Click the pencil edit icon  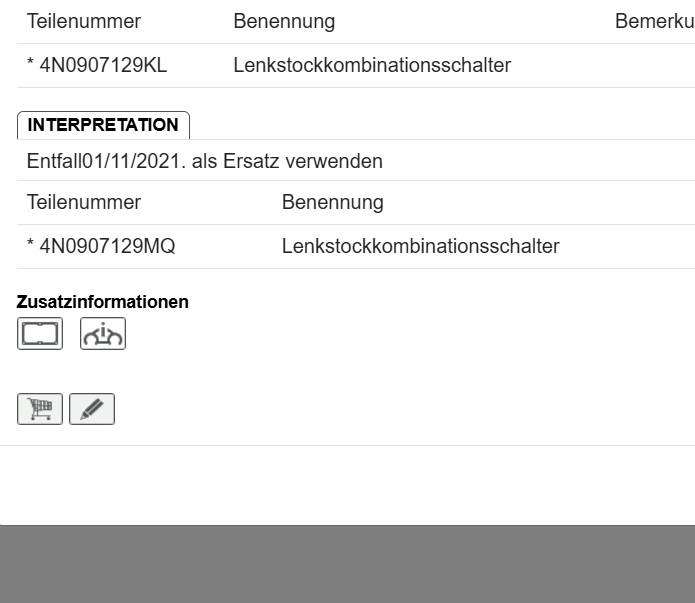(x=92, y=409)
